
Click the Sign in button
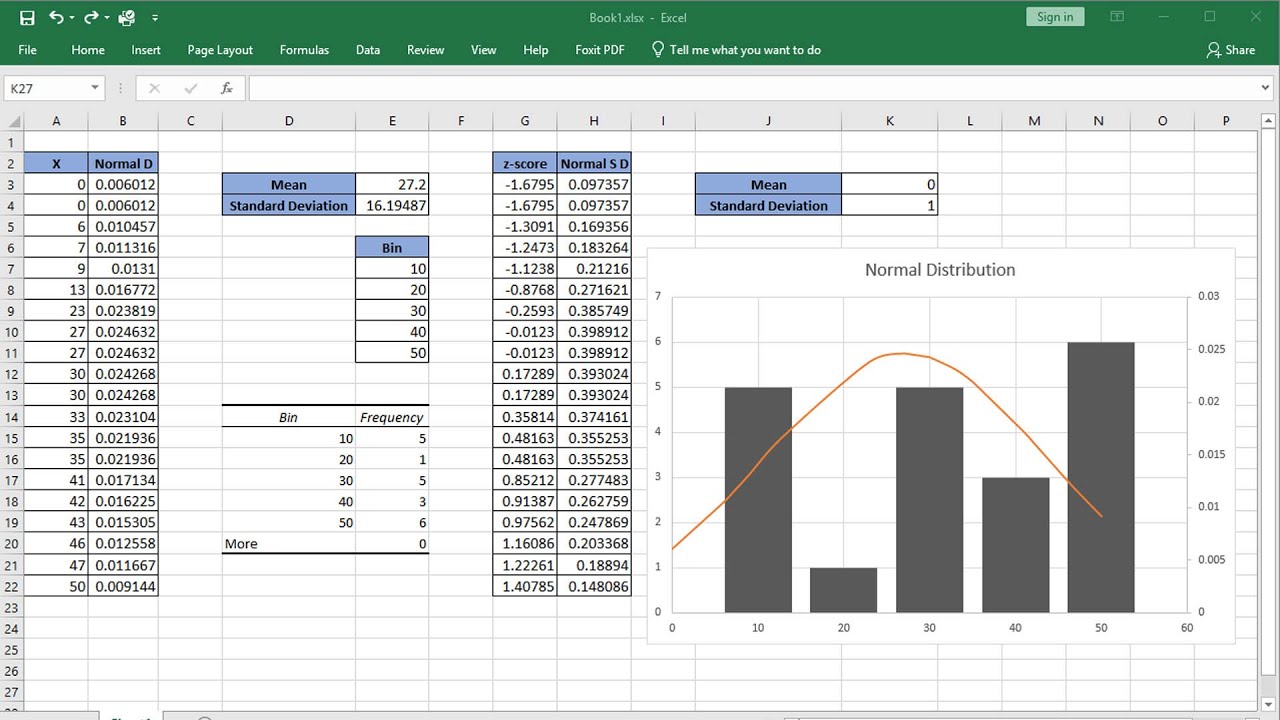(x=1055, y=17)
